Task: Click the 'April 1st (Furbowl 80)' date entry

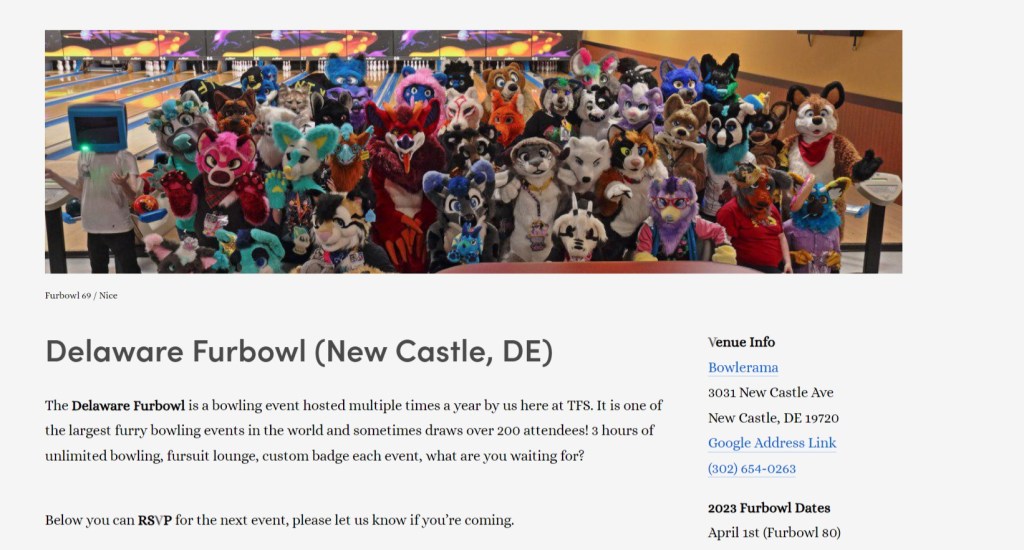Action: coord(774,533)
